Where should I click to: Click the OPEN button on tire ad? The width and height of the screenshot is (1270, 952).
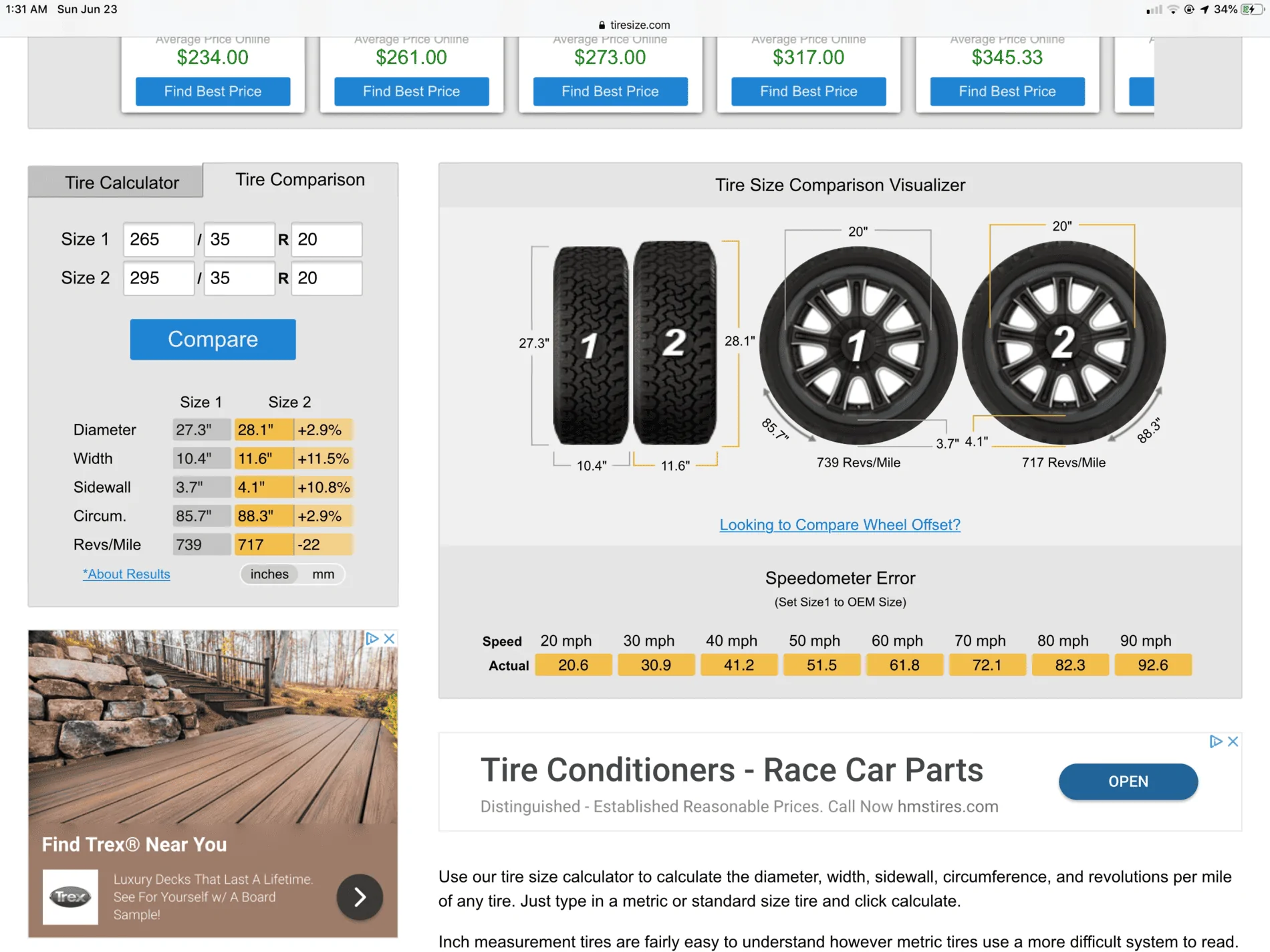[x=1128, y=782]
